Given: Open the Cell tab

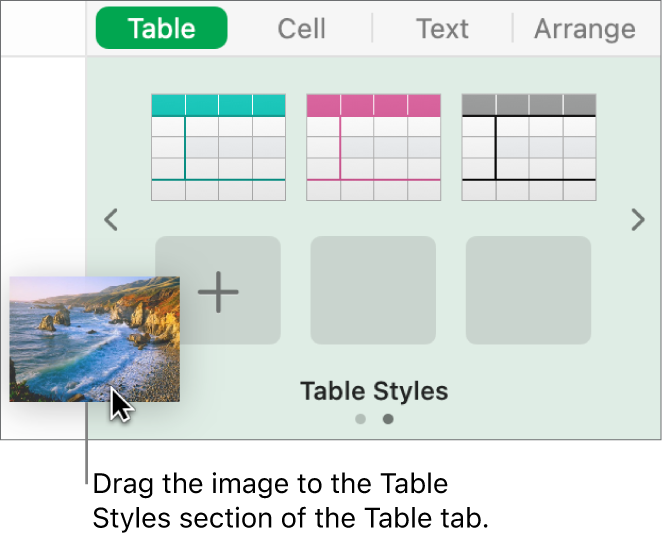Looking at the screenshot, I should [301, 28].
